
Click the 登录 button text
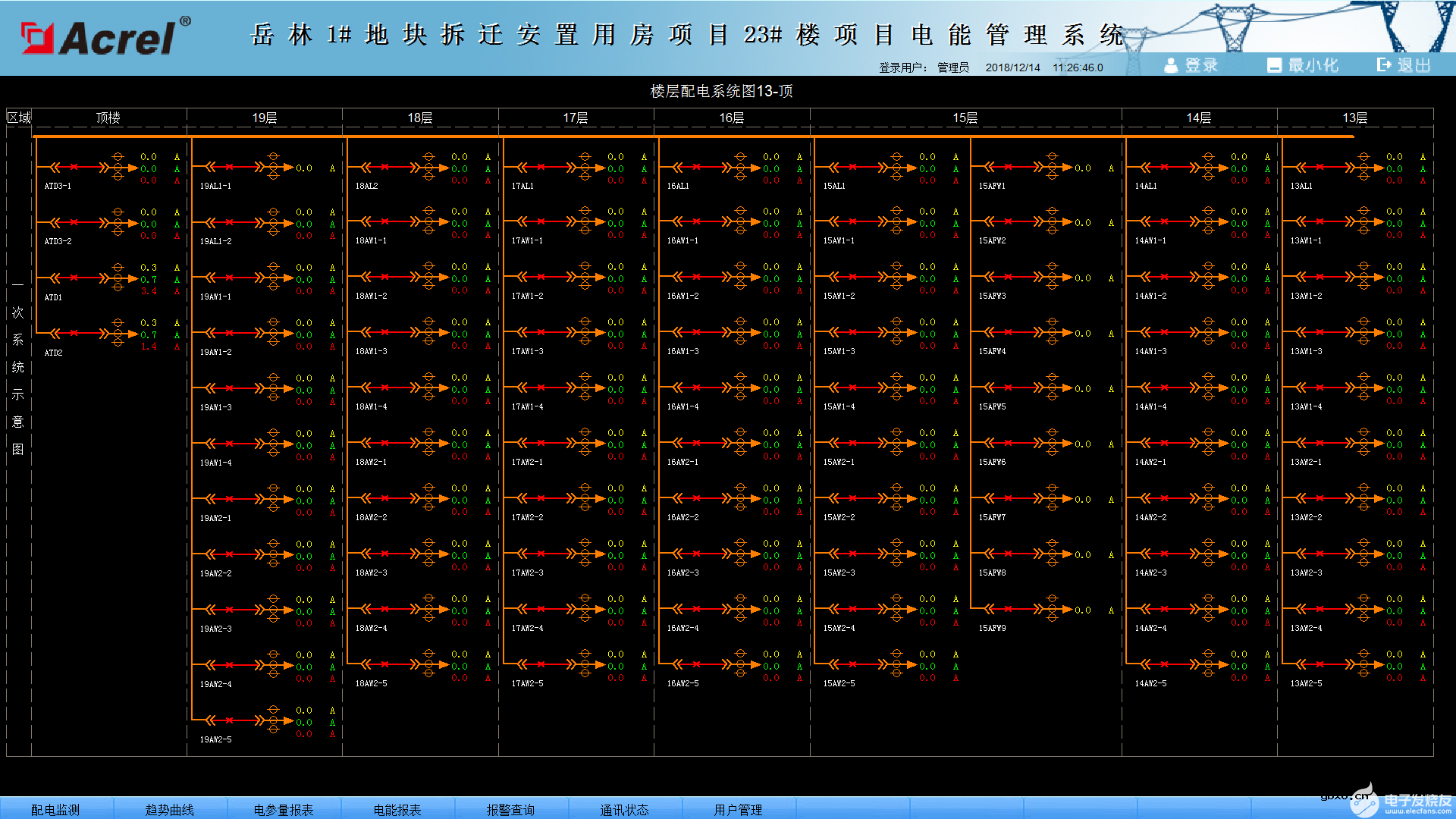pos(1201,66)
